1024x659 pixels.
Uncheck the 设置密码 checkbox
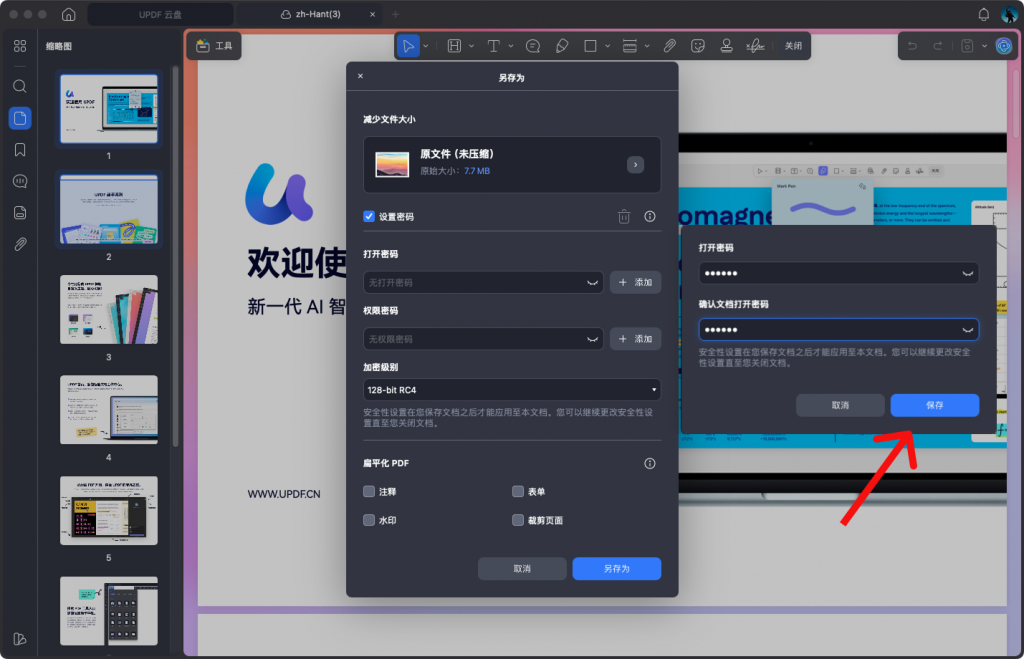369,216
